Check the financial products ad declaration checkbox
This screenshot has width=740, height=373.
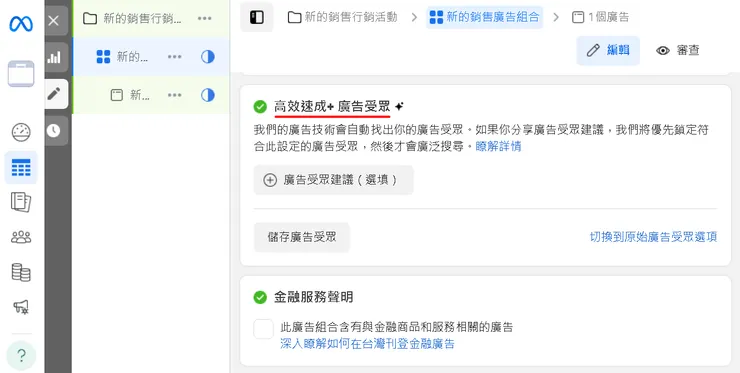263,329
